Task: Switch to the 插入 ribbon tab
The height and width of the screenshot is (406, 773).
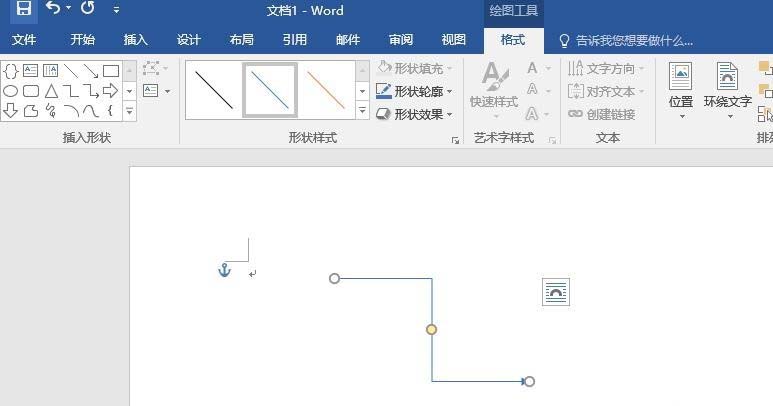Action: pos(136,40)
